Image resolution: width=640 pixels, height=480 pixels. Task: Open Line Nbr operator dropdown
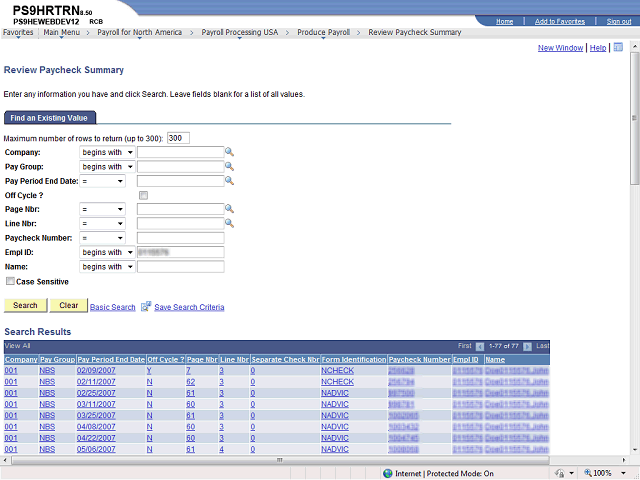click(x=102, y=223)
